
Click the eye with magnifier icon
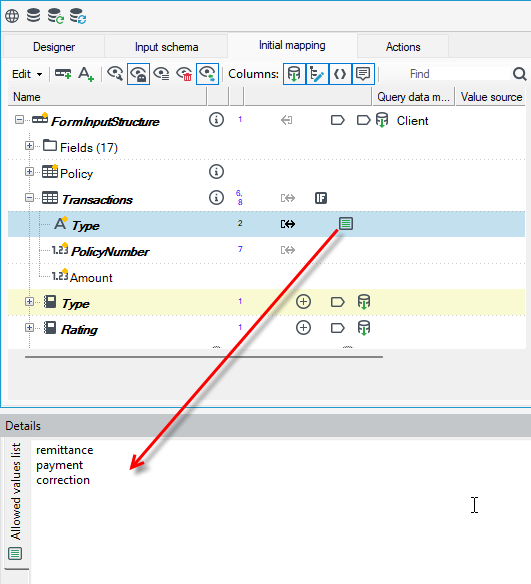pyautogui.click(x=115, y=74)
